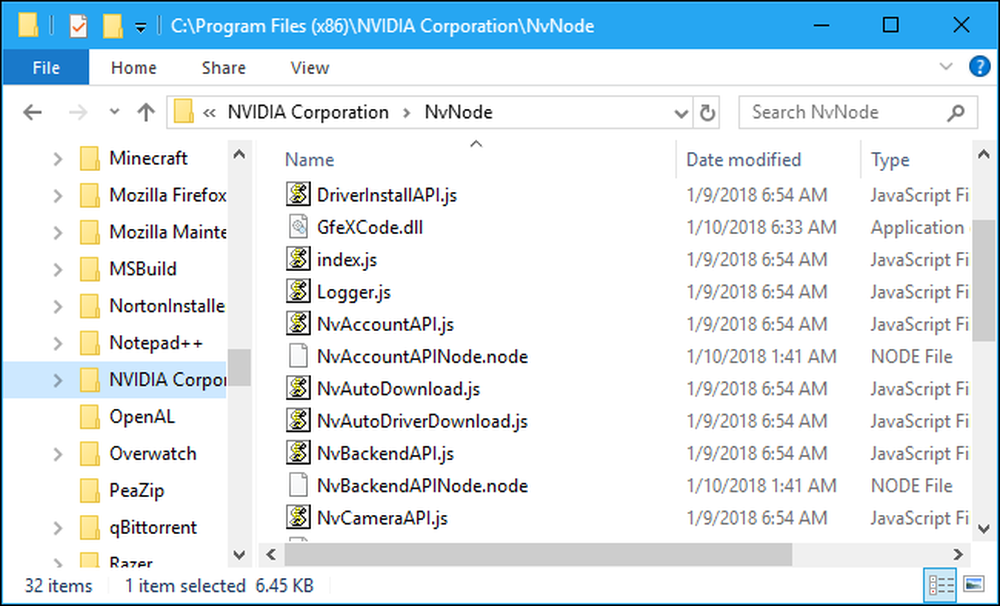The width and height of the screenshot is (1000, 606).
Task: Switch to the Home ribbon tab
Action: click(133, 68)
